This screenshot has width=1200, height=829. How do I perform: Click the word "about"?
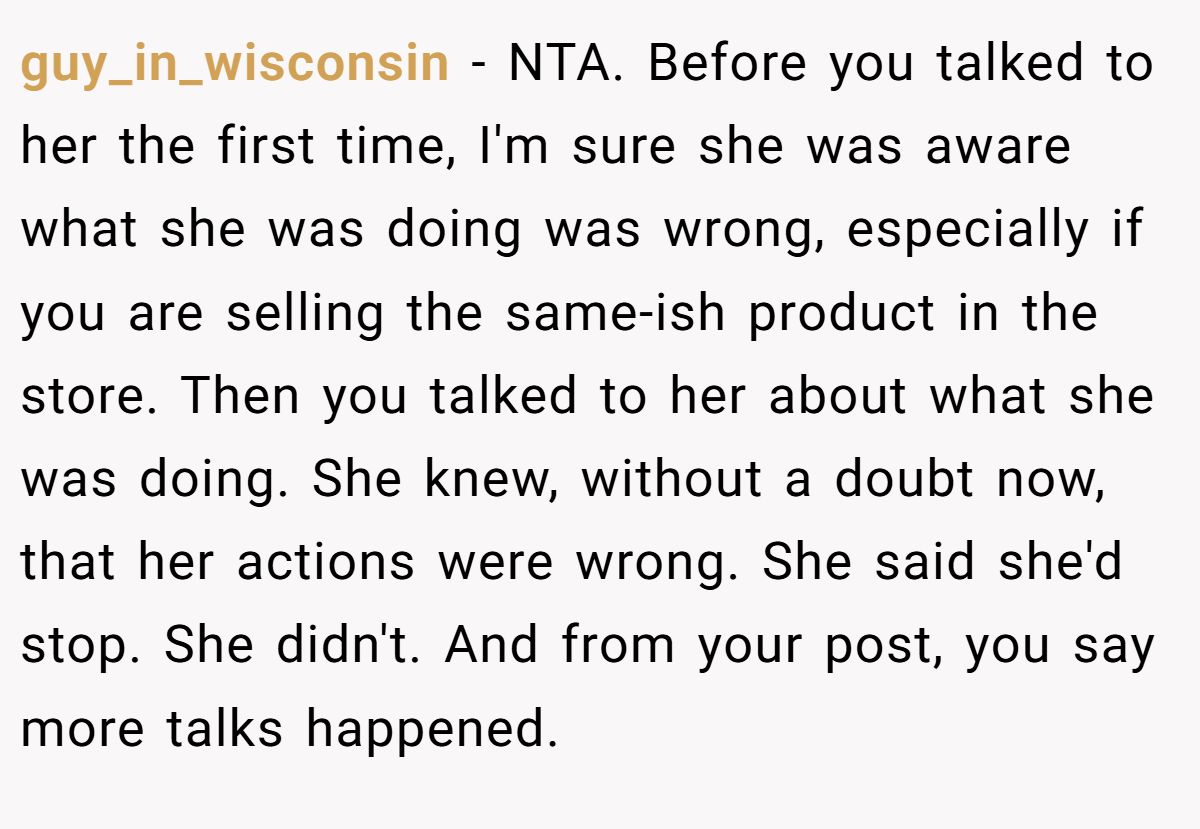[x=838, y=397]
